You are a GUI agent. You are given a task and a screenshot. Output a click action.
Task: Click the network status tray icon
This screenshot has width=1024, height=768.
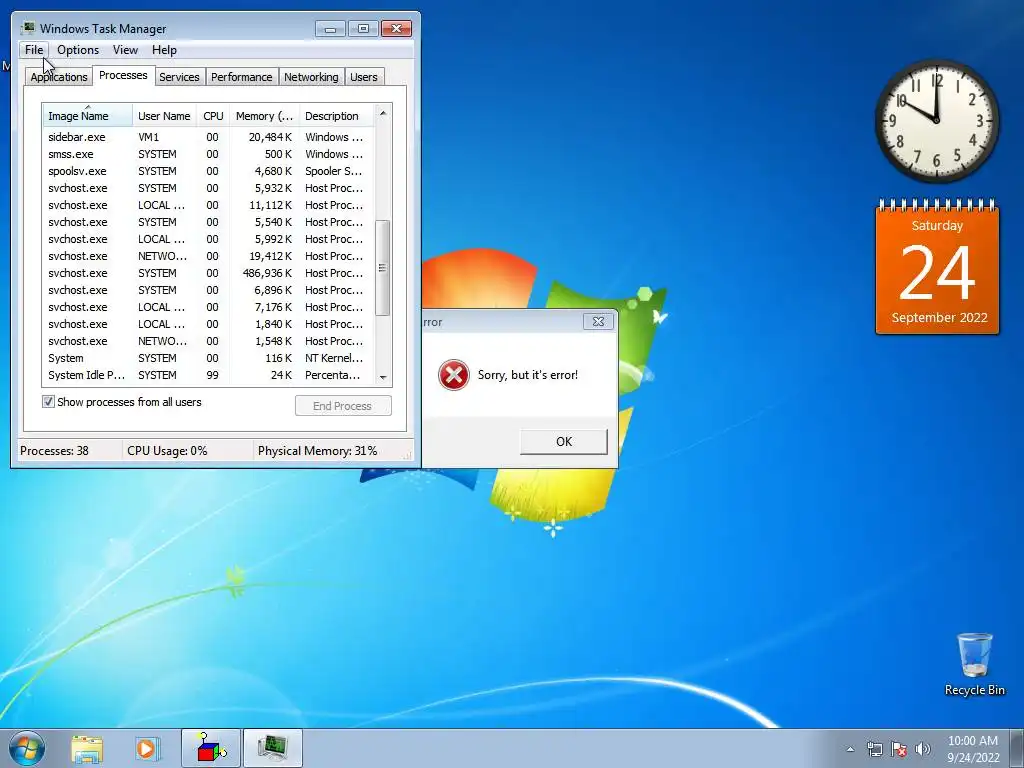click(x=874, y=749)
